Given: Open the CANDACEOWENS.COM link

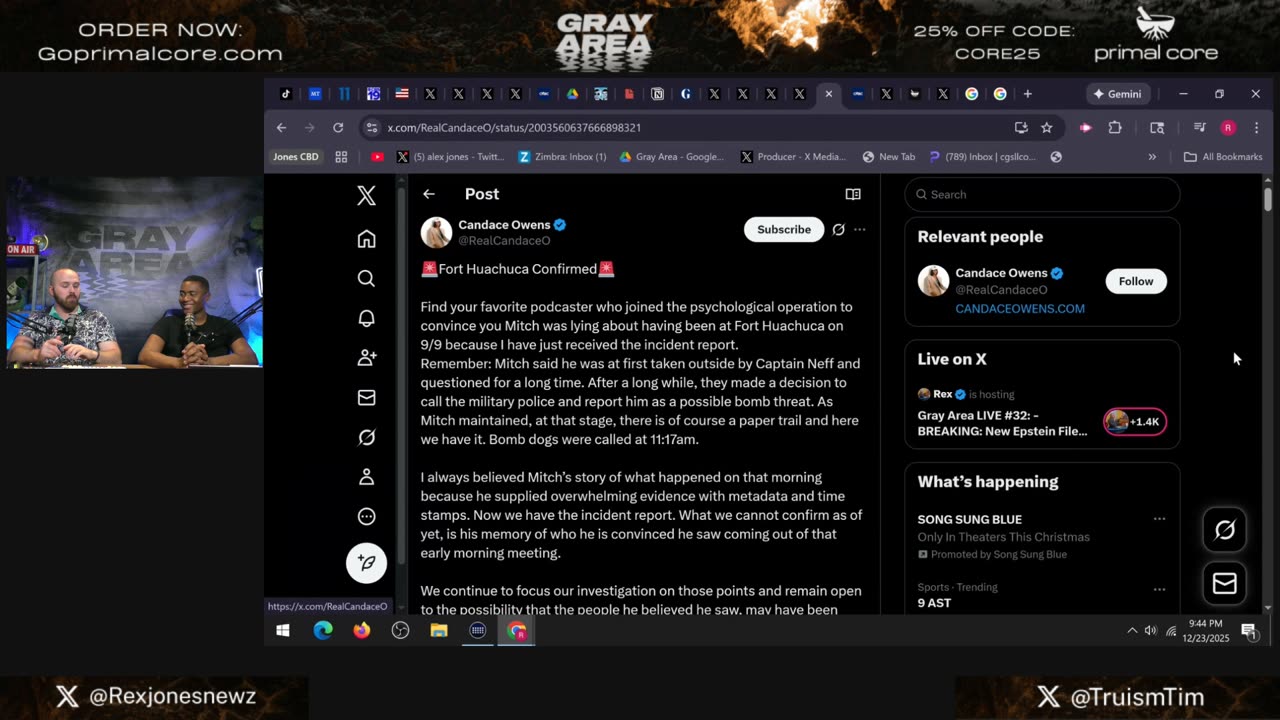Looking at the screenshot, I should click(x=1020, y=308).
